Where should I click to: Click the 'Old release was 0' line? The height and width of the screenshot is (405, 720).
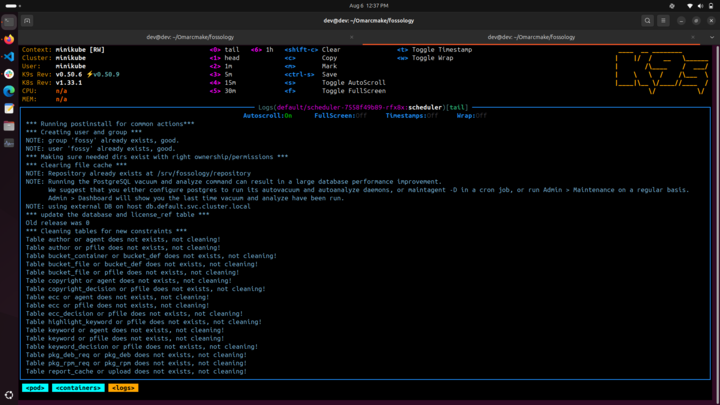click(57, 223)
